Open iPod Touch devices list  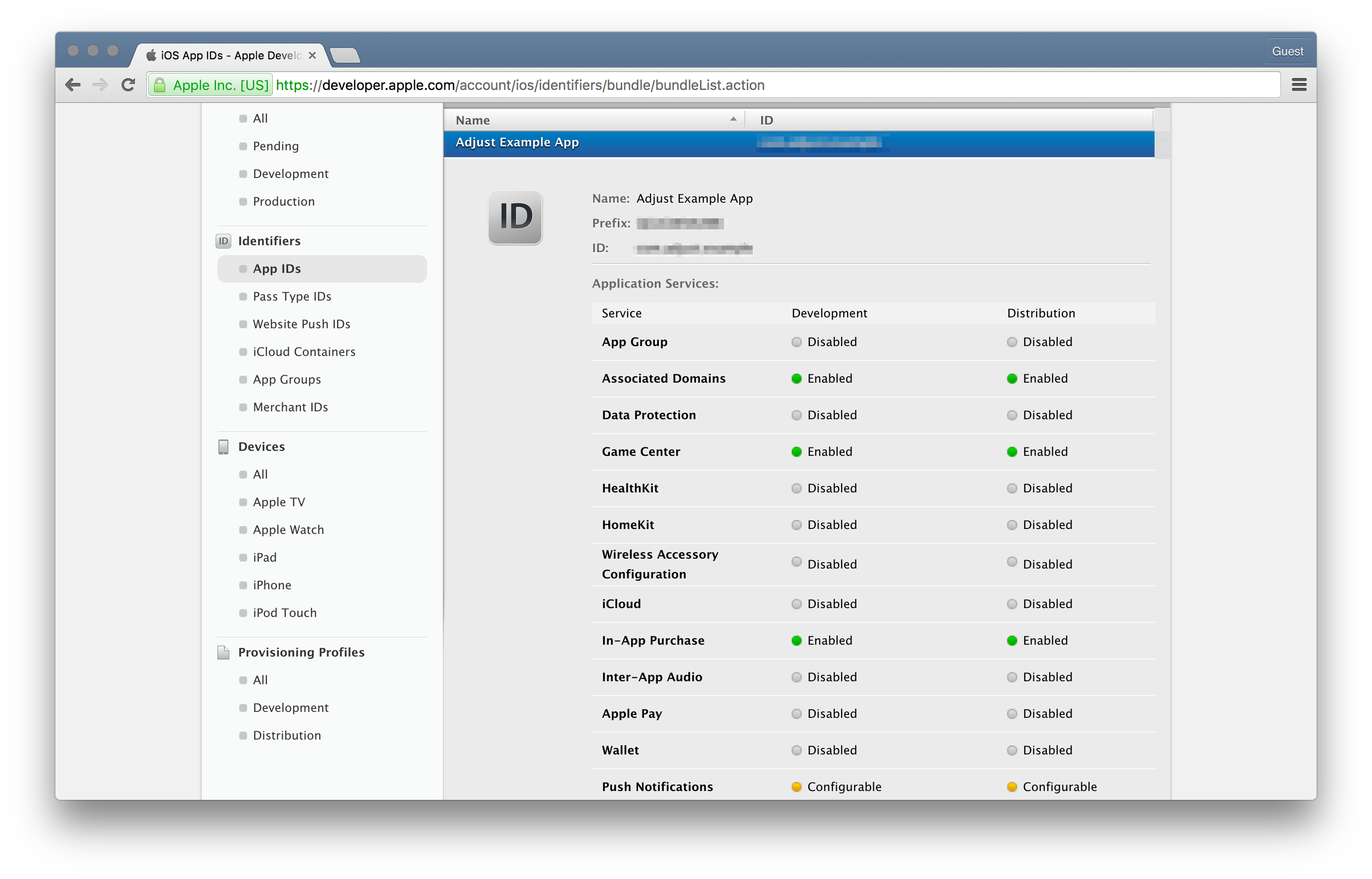(284, 613)
